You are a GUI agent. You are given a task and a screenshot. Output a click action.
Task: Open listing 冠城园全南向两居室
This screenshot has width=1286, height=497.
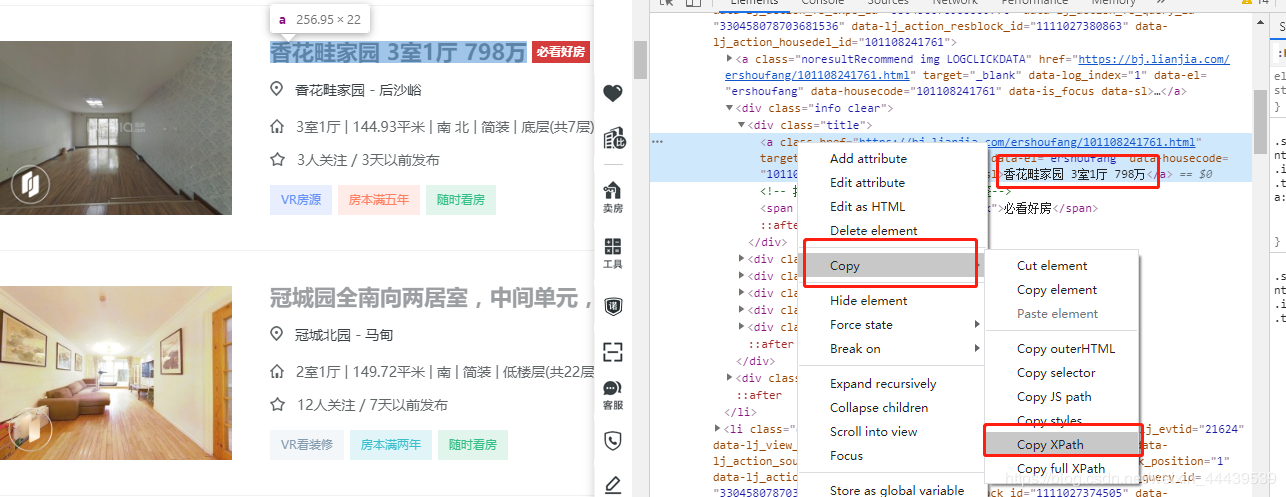coord(432,297)
